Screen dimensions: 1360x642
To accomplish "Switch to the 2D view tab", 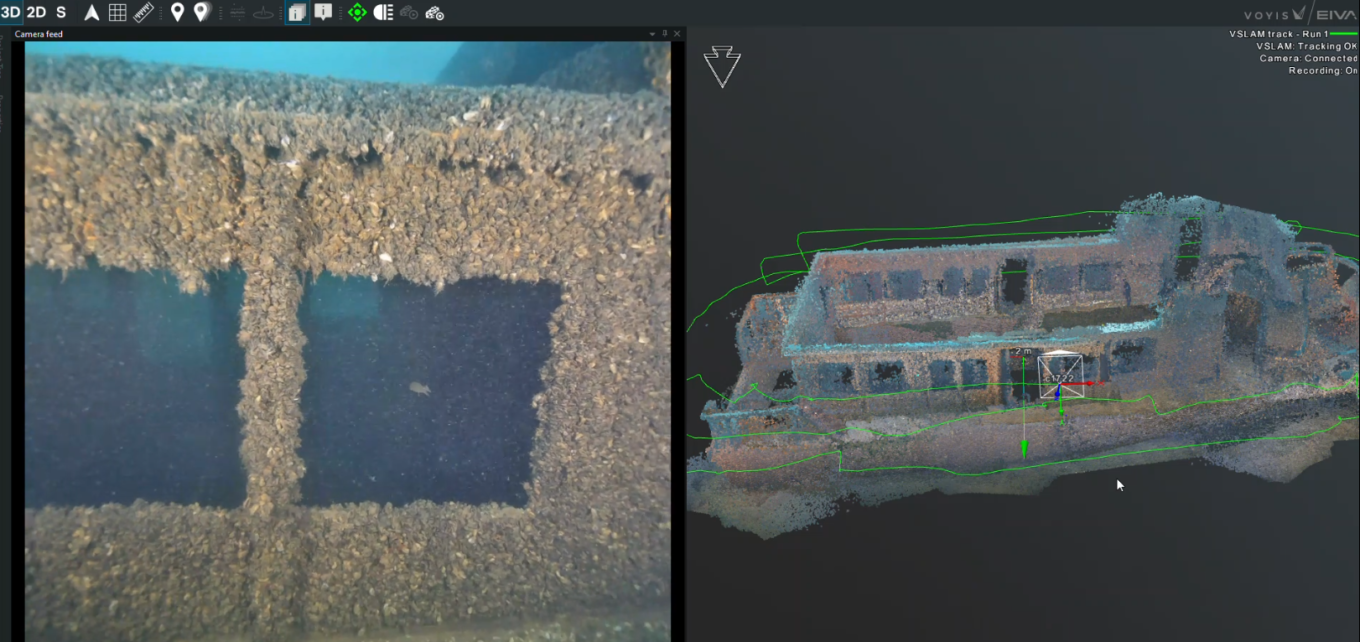I will 35,13.
